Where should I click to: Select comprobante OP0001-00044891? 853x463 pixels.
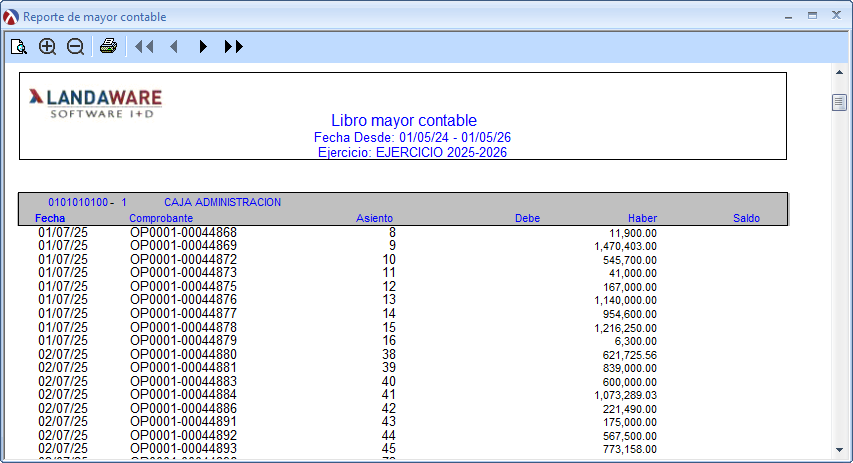click(x=183, y=422)
